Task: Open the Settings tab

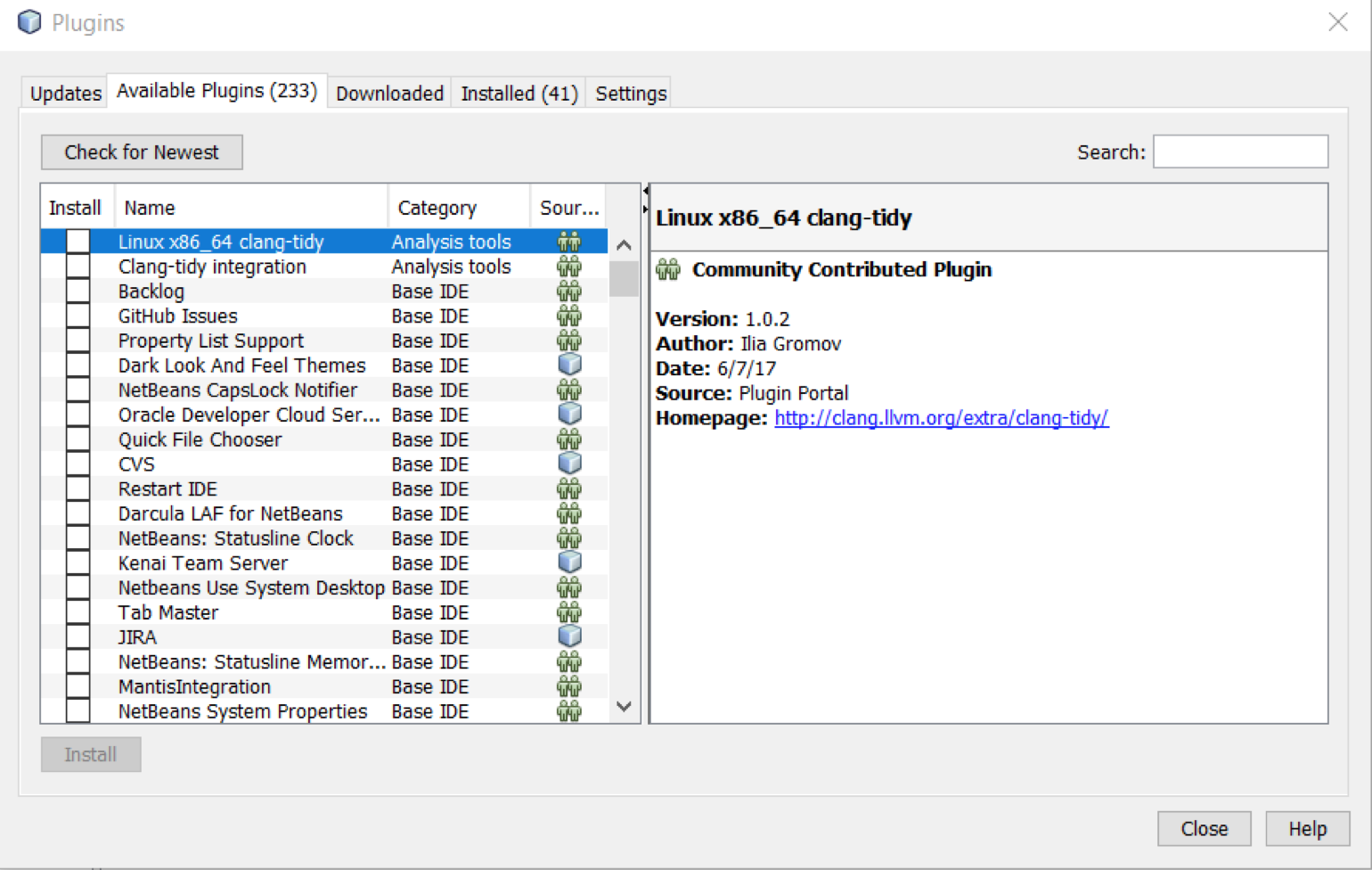Action: tap(631, 94)
